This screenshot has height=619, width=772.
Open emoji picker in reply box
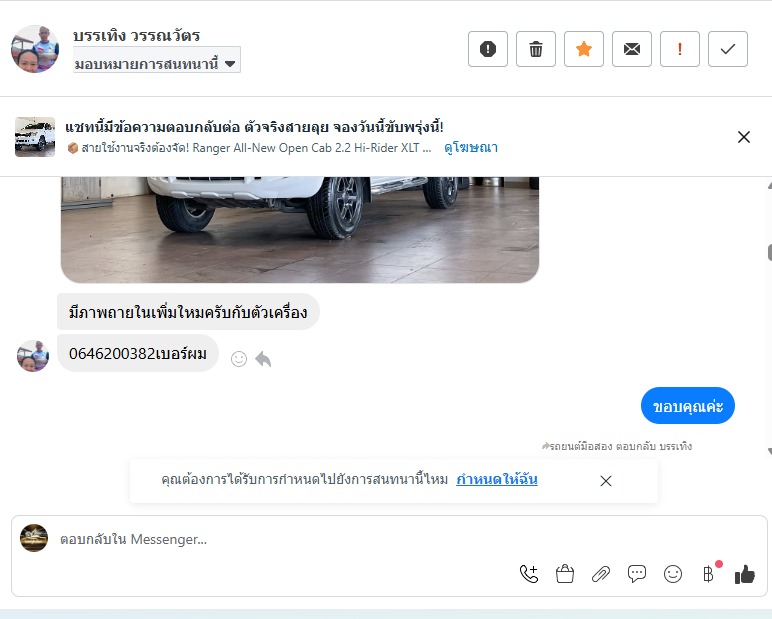[673, 574]
